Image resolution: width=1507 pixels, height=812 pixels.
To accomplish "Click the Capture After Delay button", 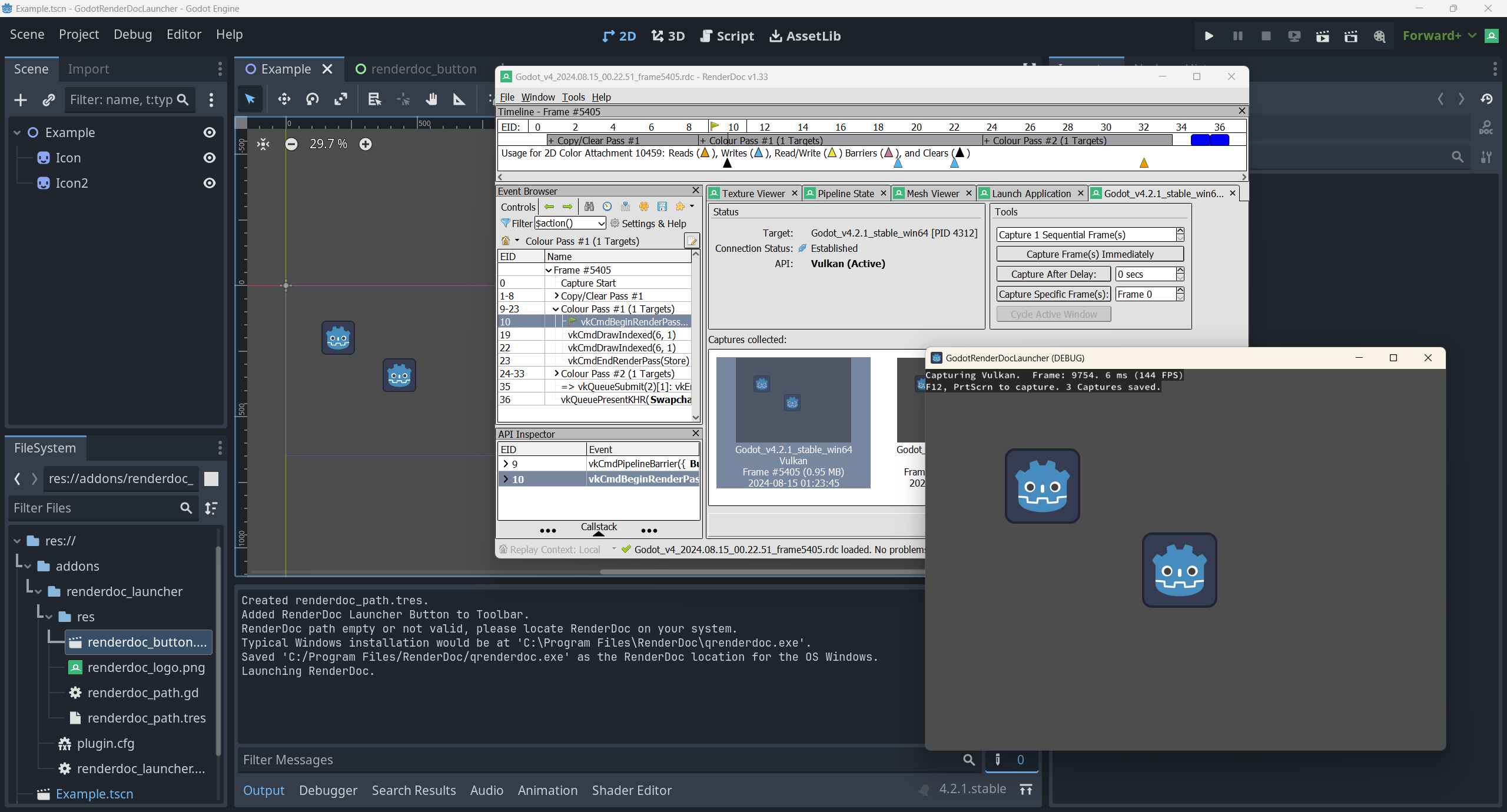I will click(x=1053, y=274).
